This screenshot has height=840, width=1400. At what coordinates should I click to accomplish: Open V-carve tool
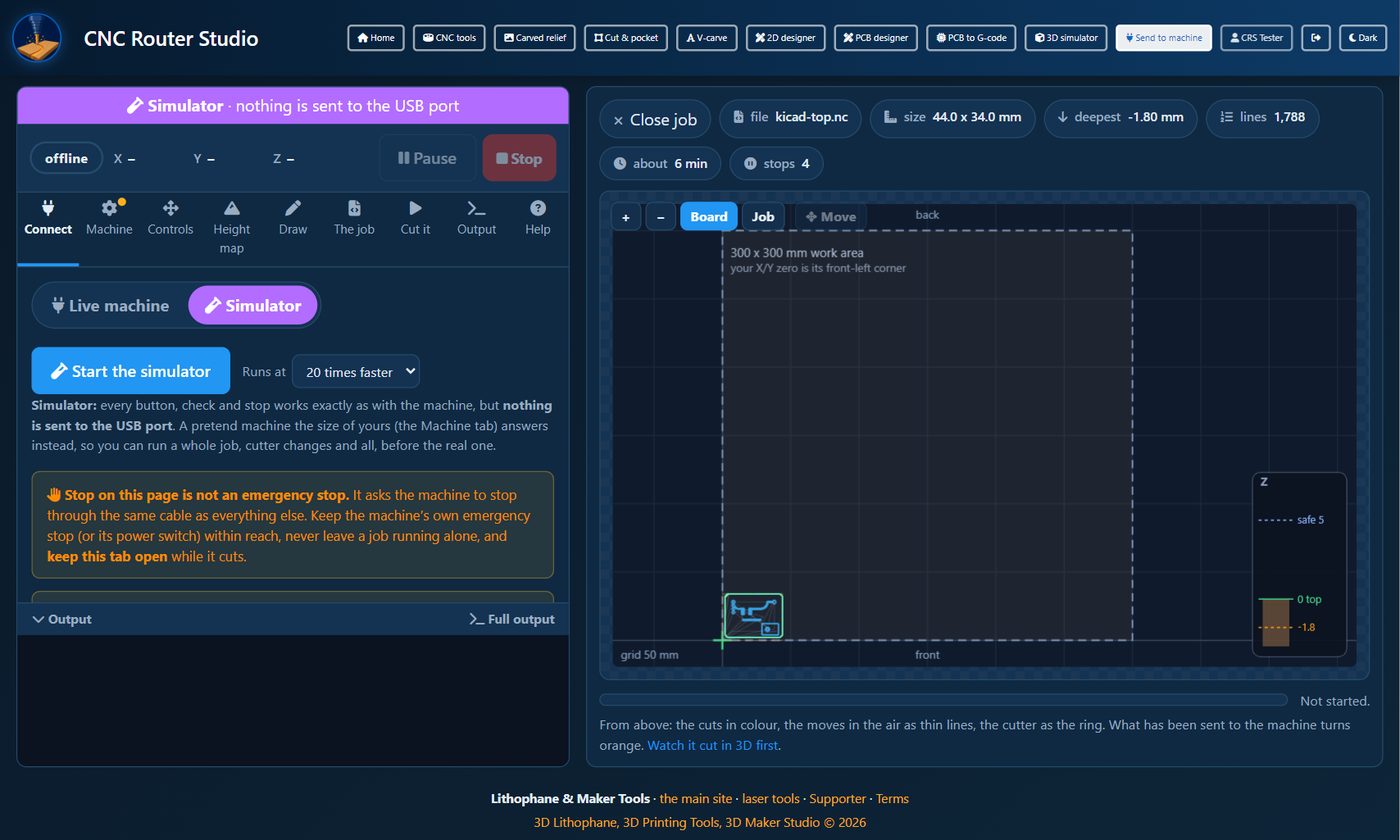click(x=707, y=38)
